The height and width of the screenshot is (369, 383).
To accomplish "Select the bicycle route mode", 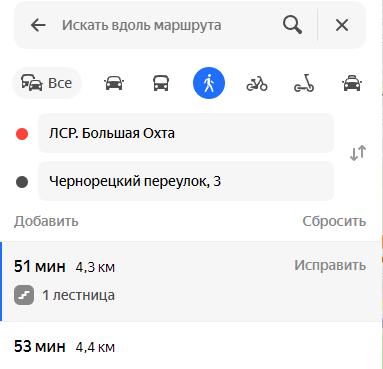I will coord(257,83).
